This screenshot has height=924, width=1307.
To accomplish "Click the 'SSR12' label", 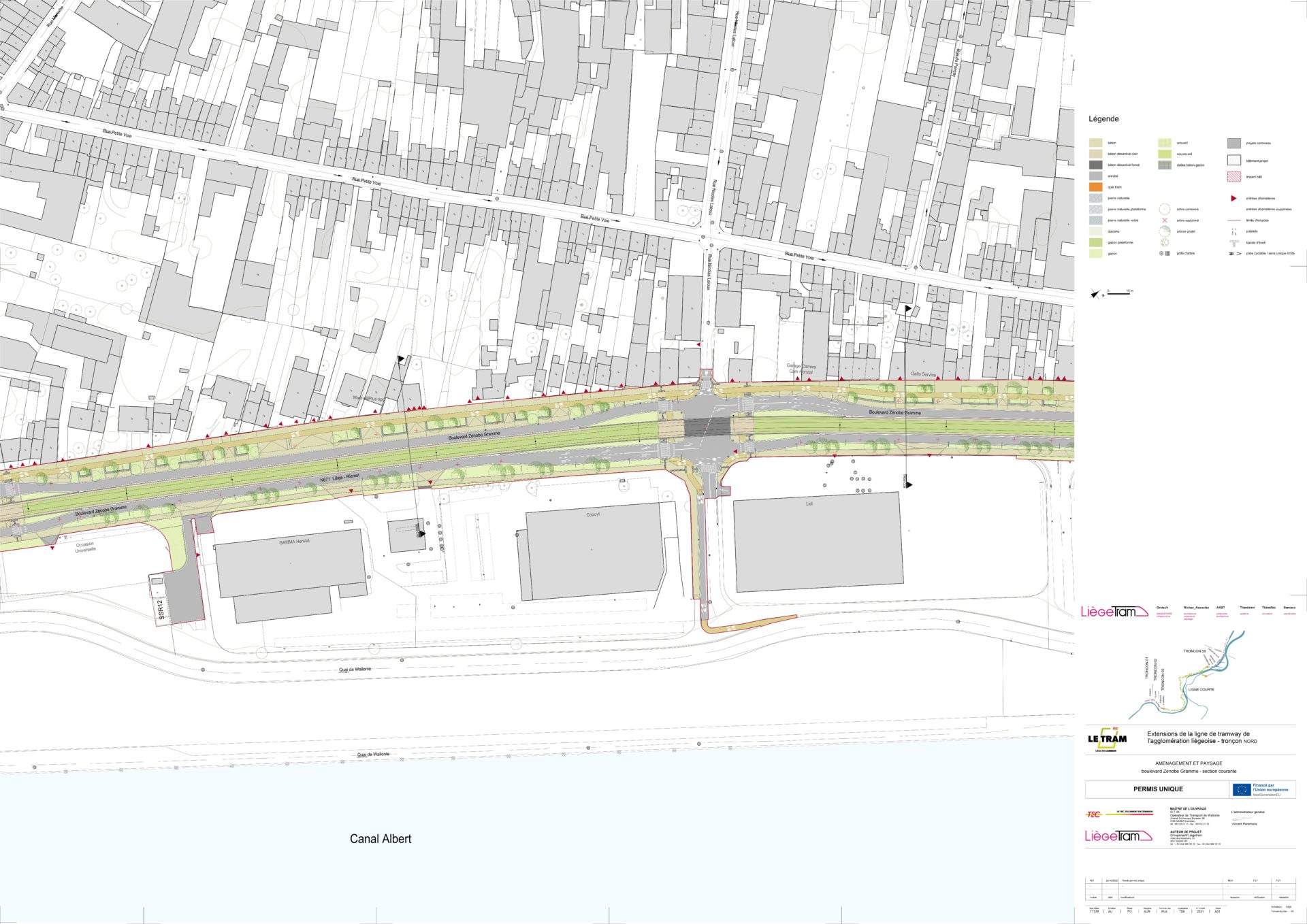I will point(161,609).
